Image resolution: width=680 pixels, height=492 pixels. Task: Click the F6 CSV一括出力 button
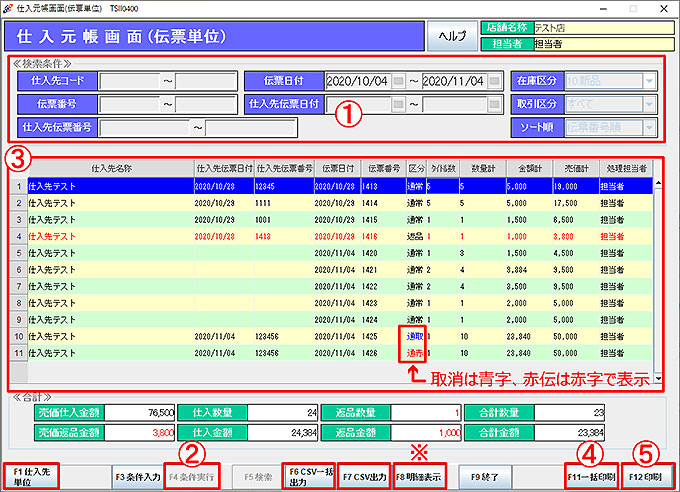(x=309, y=476)
